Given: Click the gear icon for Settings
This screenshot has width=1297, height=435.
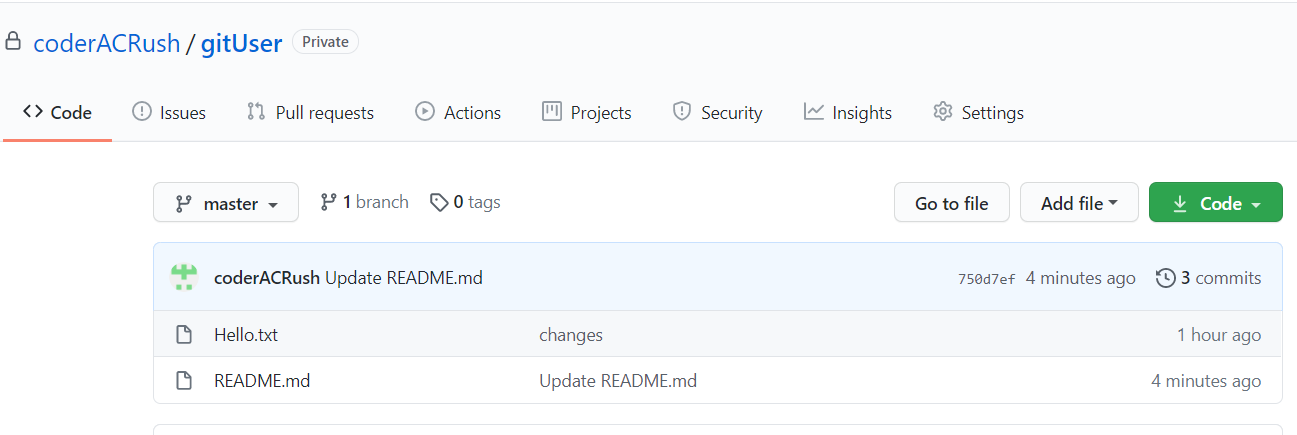Looking at the screenshot, I should click(x=942, y=112).
